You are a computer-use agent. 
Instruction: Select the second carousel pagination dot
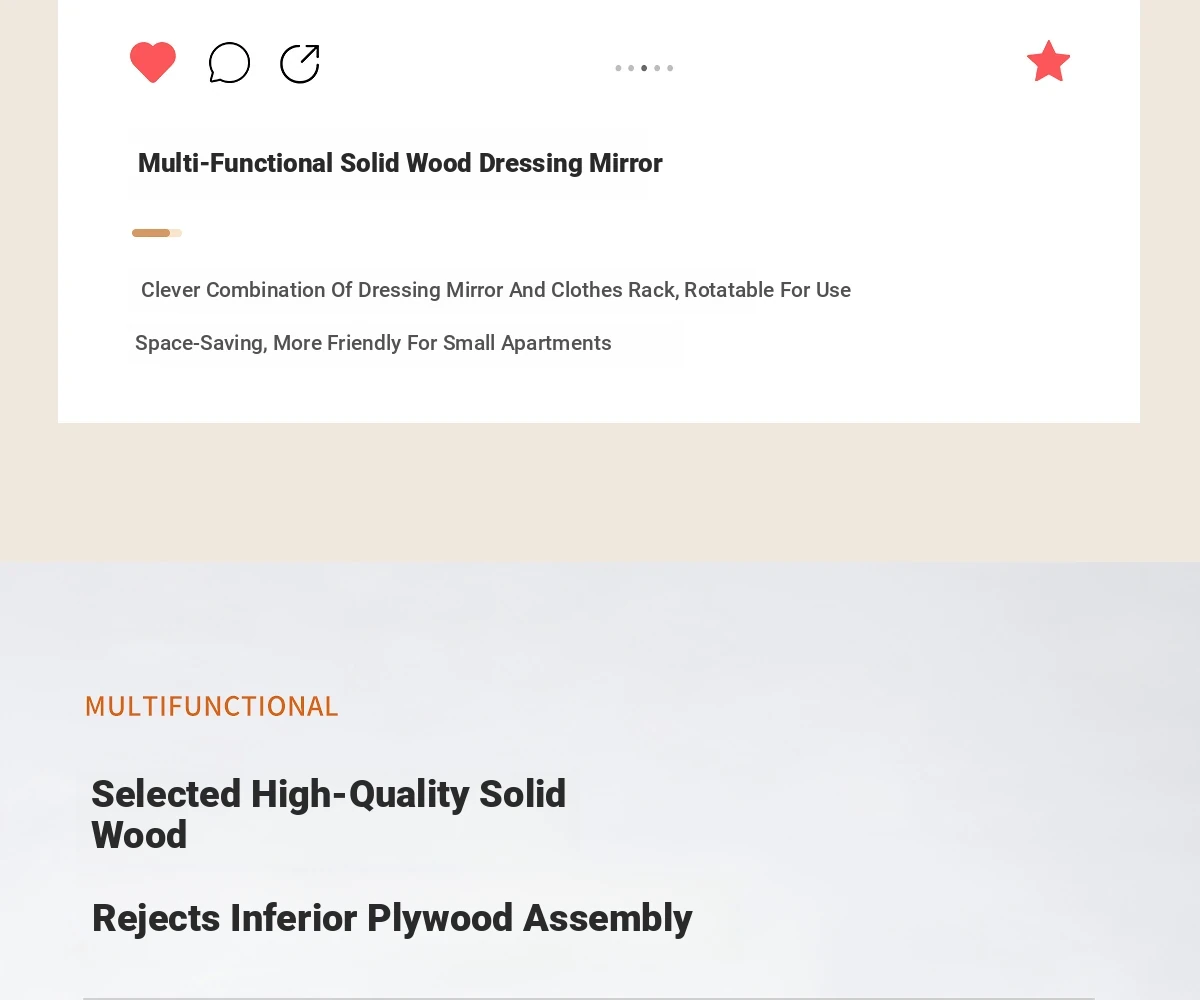tap(631, 68)
